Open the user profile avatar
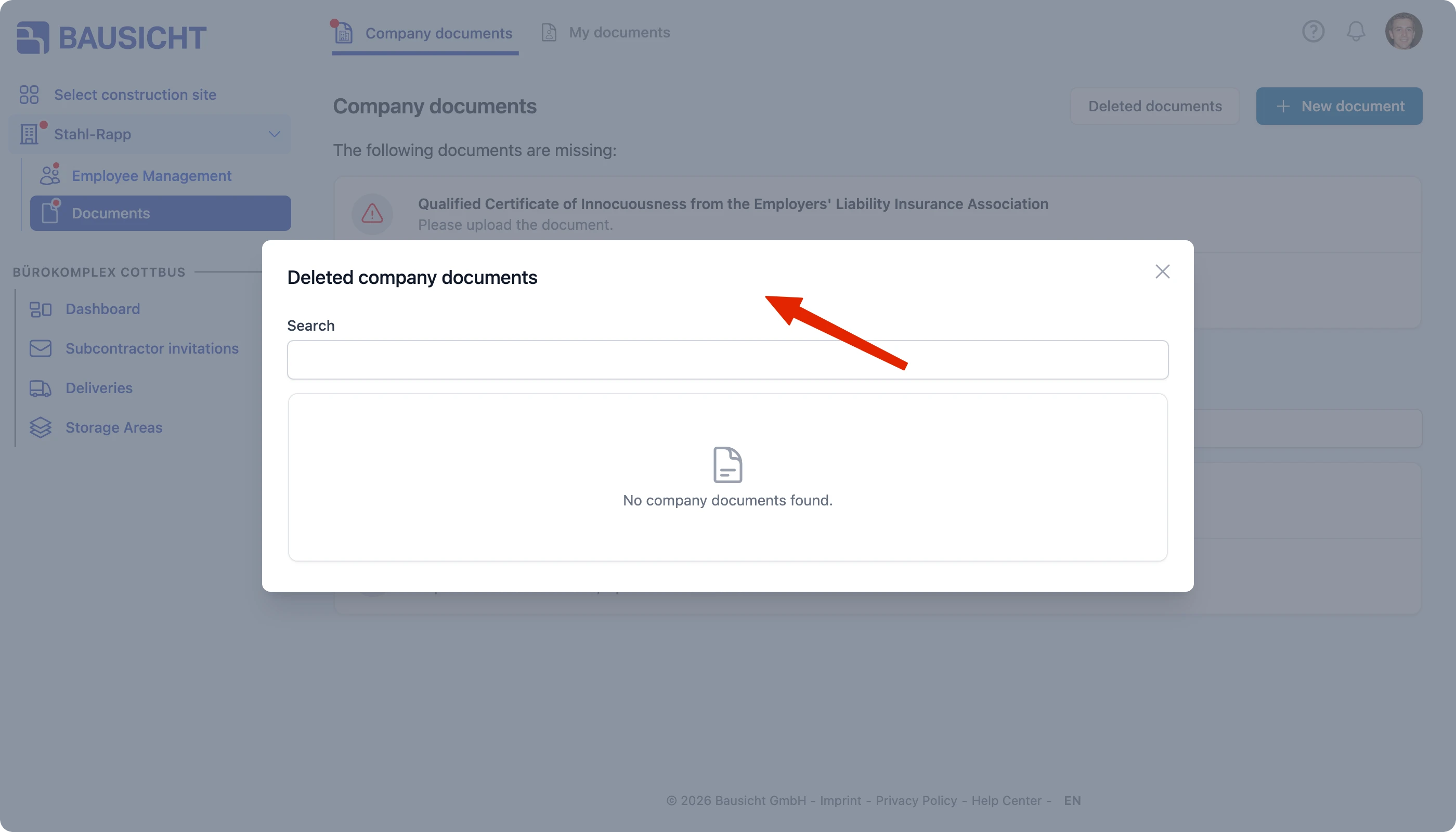This screenshot has width=1456, height=832. pyautogui.click(x=1403, y=31)
